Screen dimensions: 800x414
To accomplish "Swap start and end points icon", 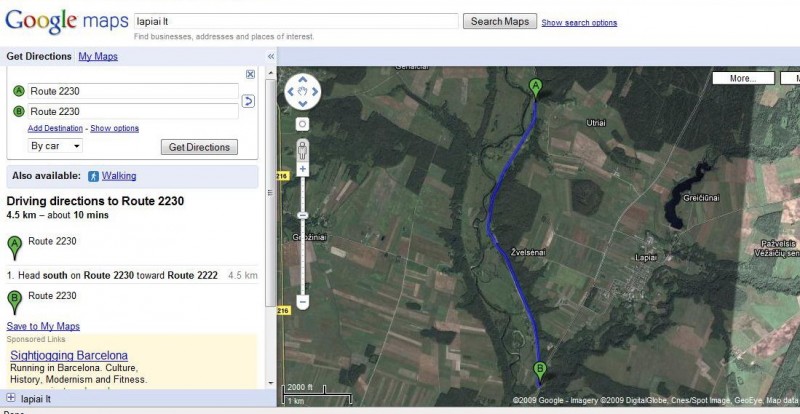I will (248, 101).
